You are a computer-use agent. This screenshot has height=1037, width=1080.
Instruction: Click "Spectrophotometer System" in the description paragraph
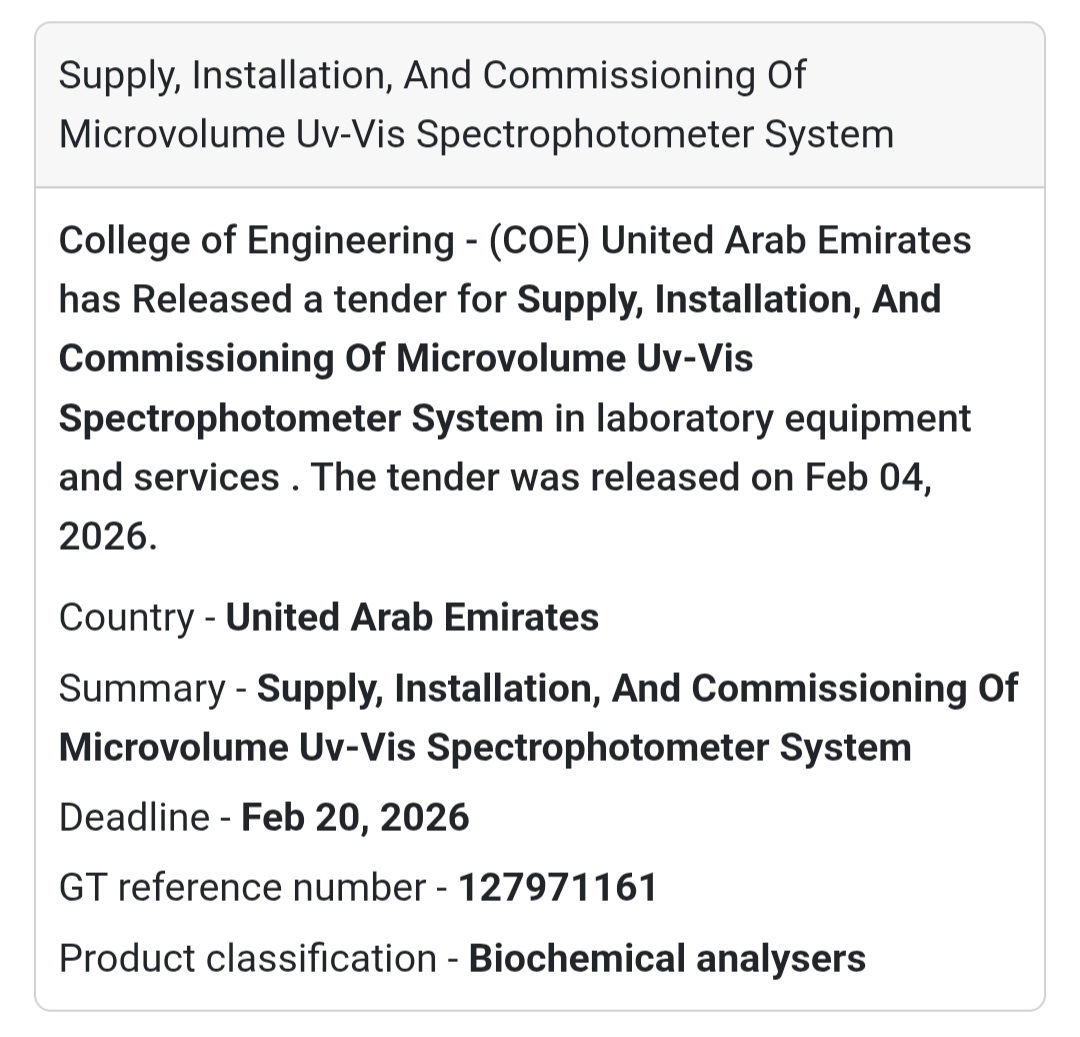point(301,418)
